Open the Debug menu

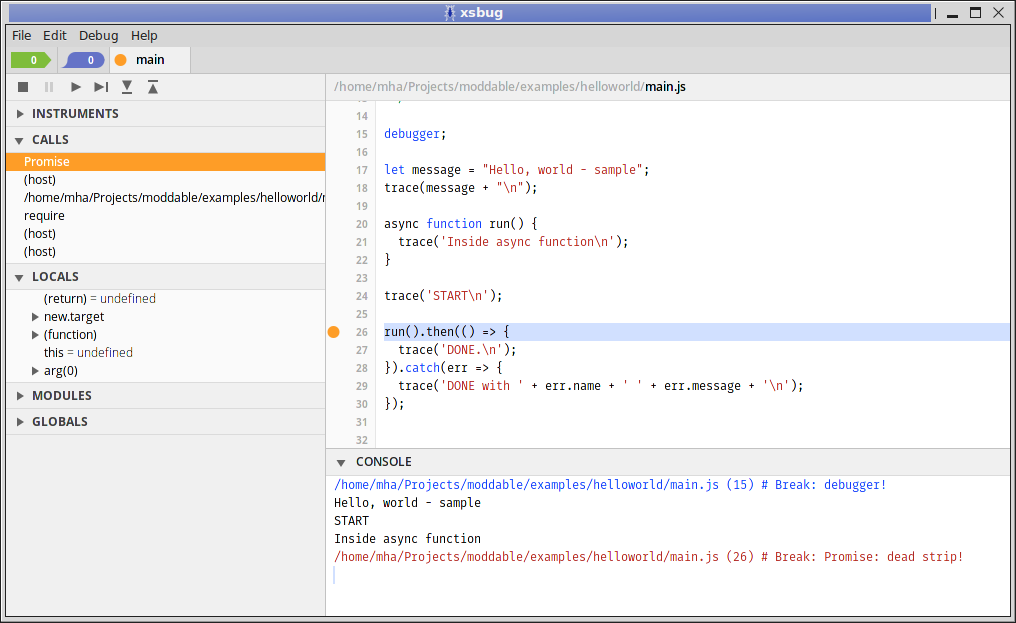point(98,35)
